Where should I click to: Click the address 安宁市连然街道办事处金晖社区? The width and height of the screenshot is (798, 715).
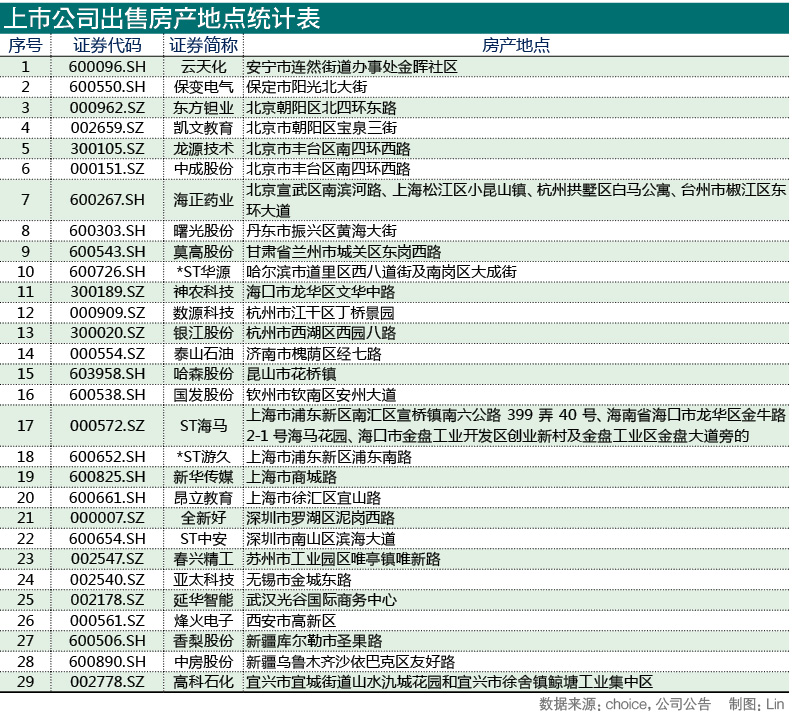tap(352, 67)
